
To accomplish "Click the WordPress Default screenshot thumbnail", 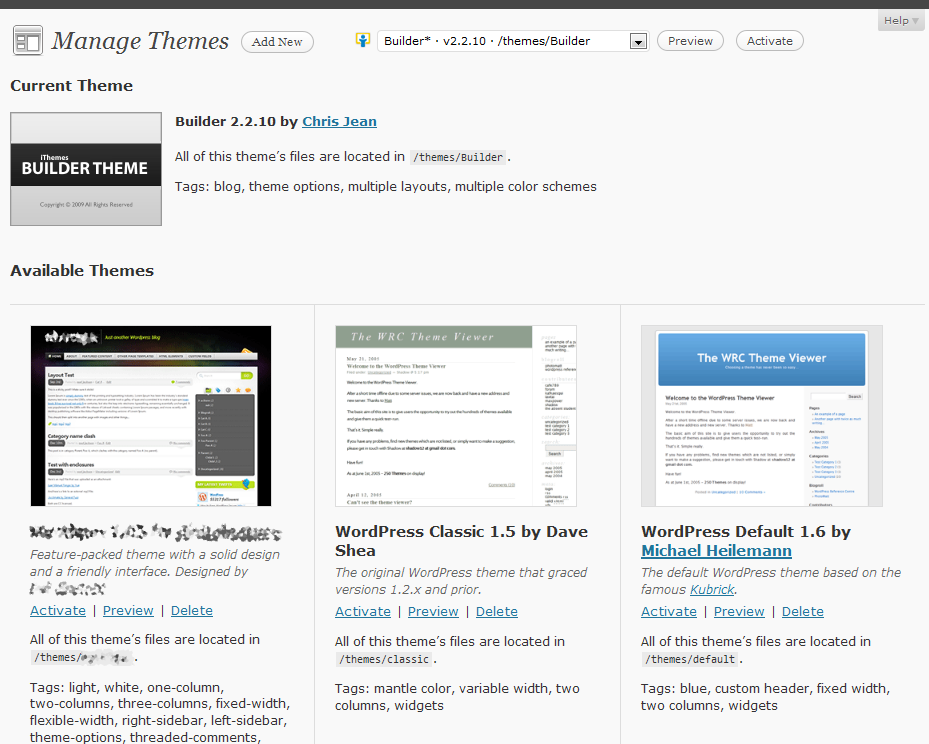I will coord(762,416).
